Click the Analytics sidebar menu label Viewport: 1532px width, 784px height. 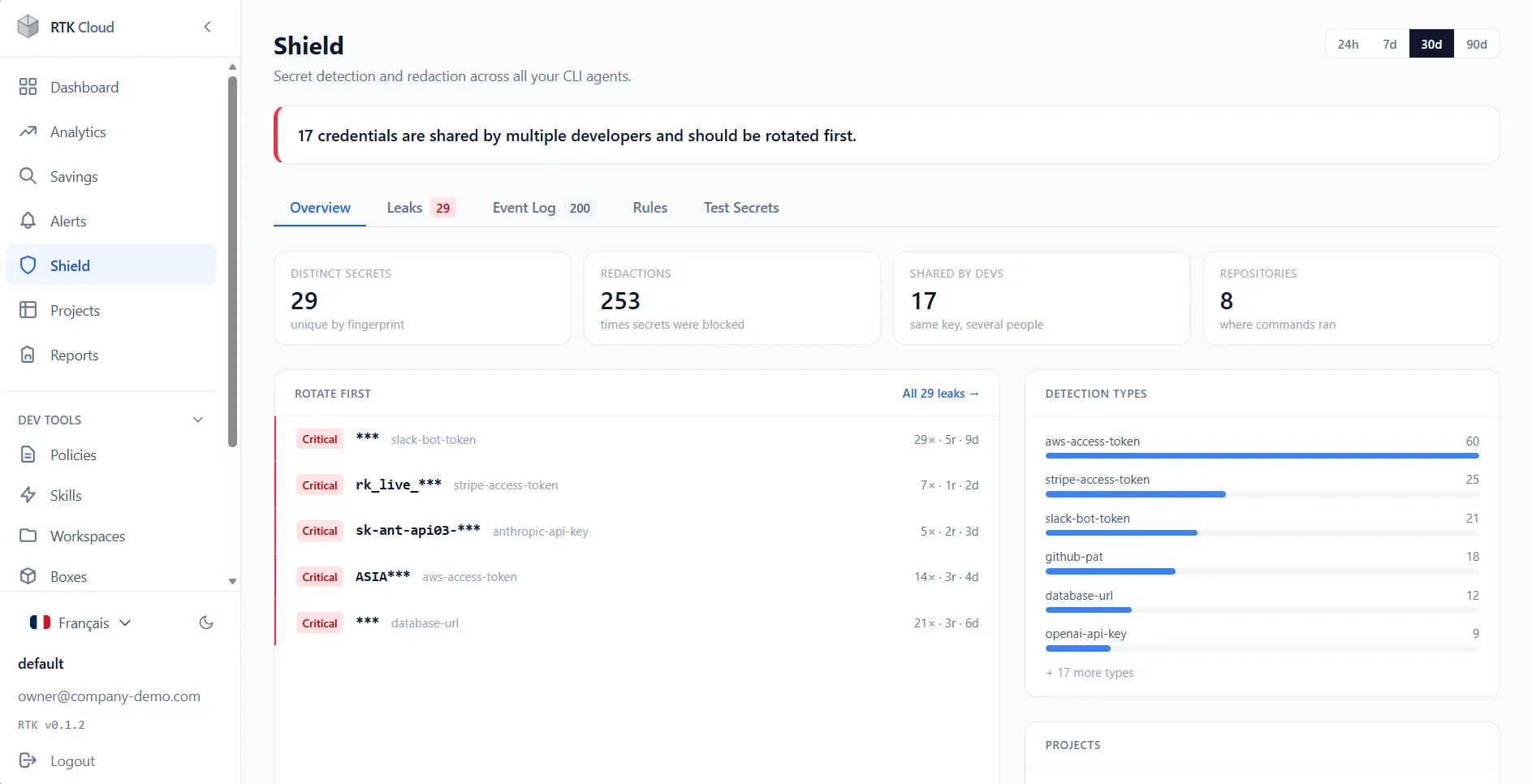tap(78, 132)
